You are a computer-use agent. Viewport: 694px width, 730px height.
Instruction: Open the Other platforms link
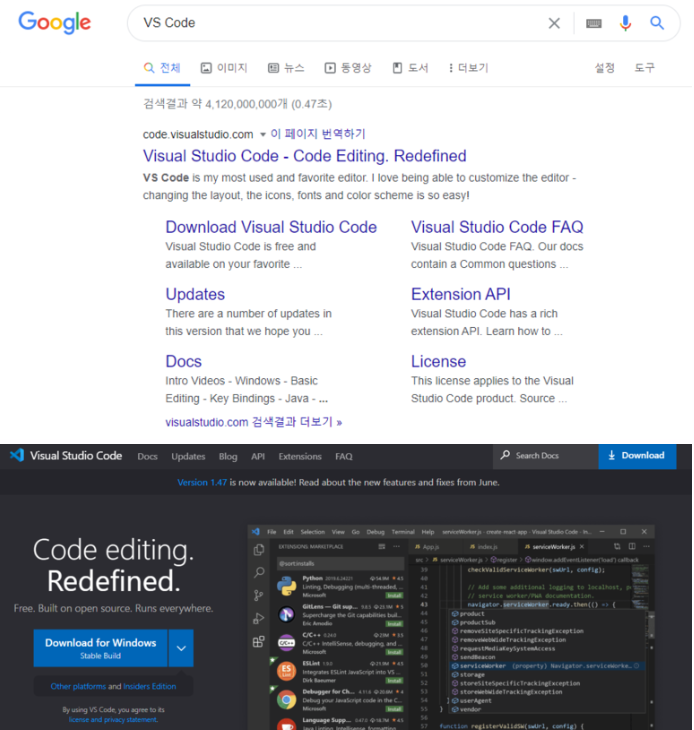[78, 686]
